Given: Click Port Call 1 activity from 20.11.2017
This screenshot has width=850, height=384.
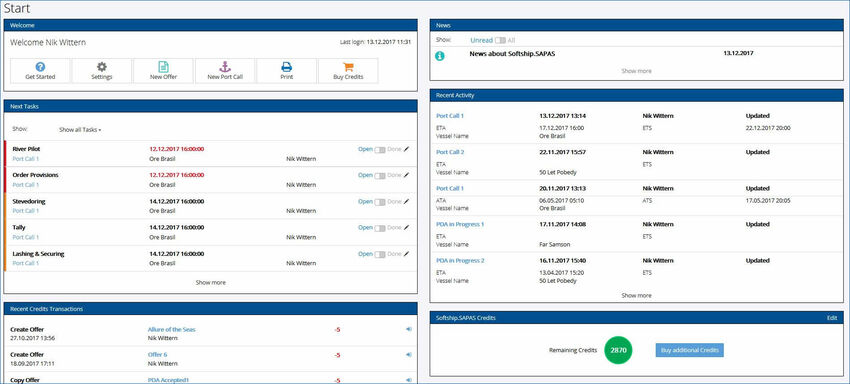Looking at the screenshot, I should pyautogui.click(x=450, y=188).
